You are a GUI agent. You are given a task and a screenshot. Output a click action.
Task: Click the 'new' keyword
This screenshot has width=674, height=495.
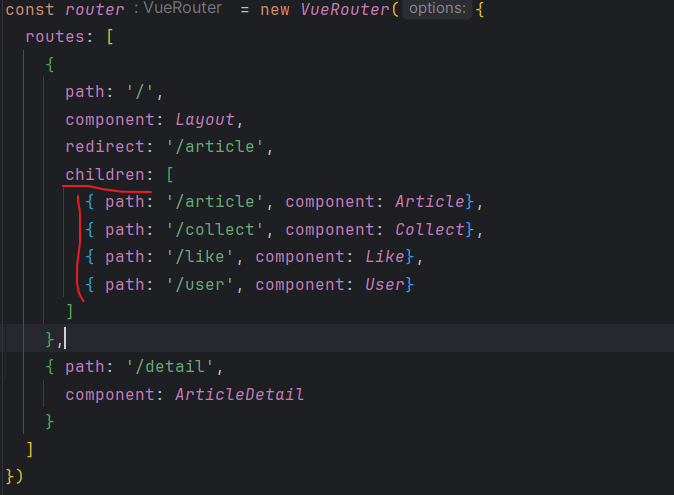pos(275,9)
